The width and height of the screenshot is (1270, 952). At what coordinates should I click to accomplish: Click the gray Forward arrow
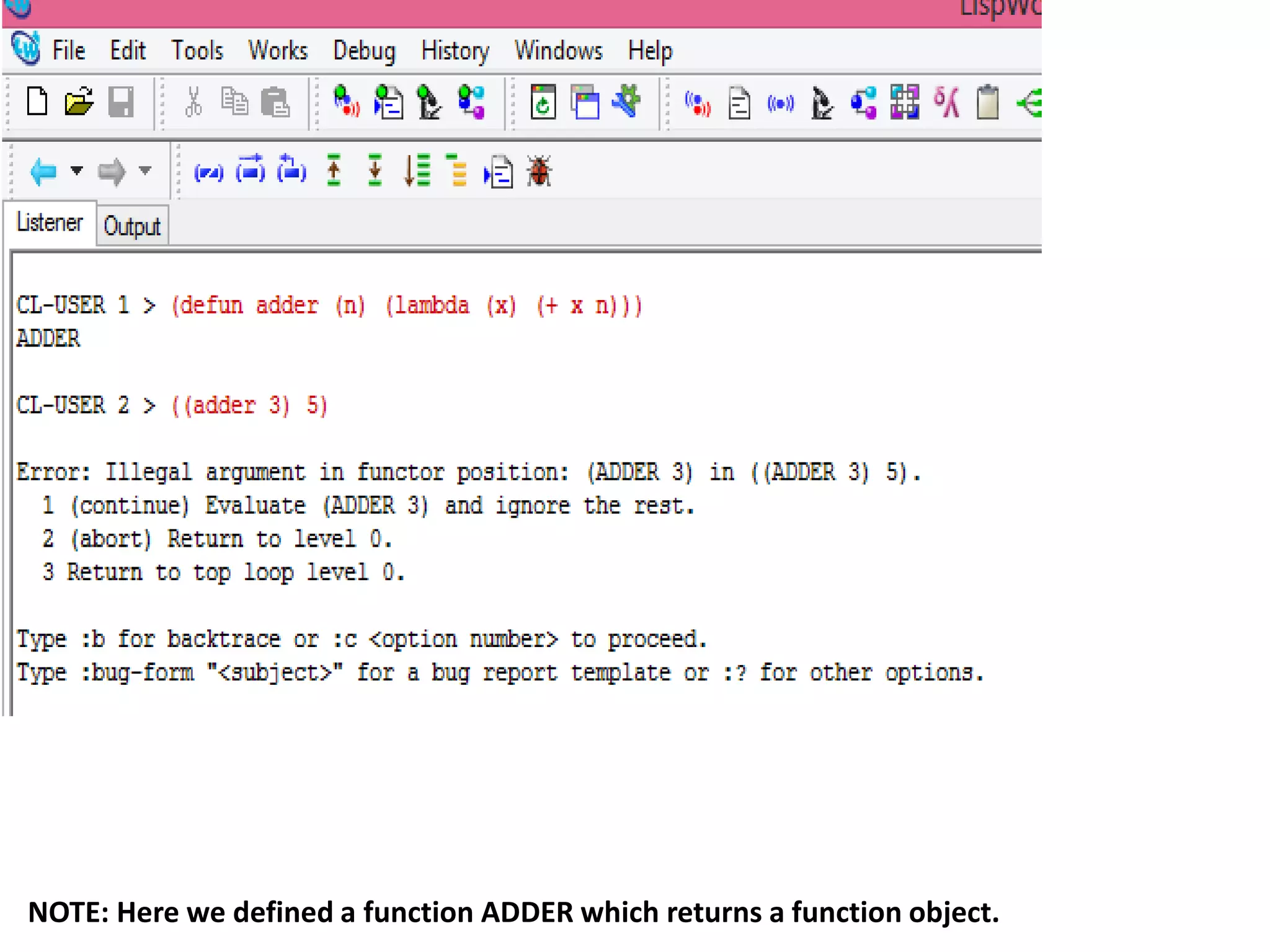(x=112, y=171)
